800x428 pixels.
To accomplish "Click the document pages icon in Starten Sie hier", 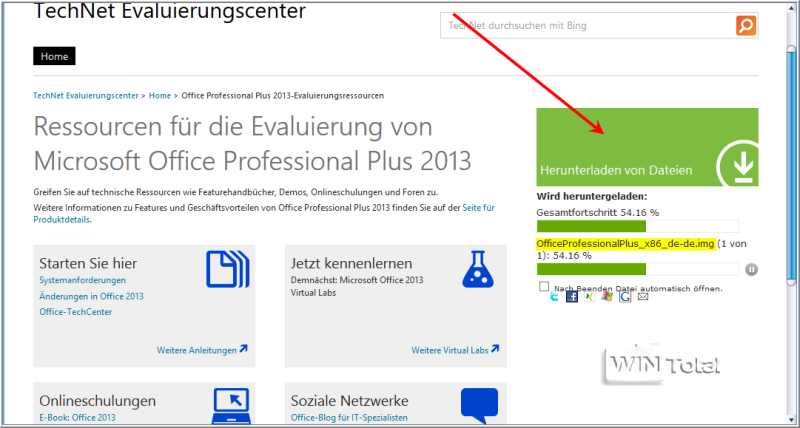I will 228,269.
